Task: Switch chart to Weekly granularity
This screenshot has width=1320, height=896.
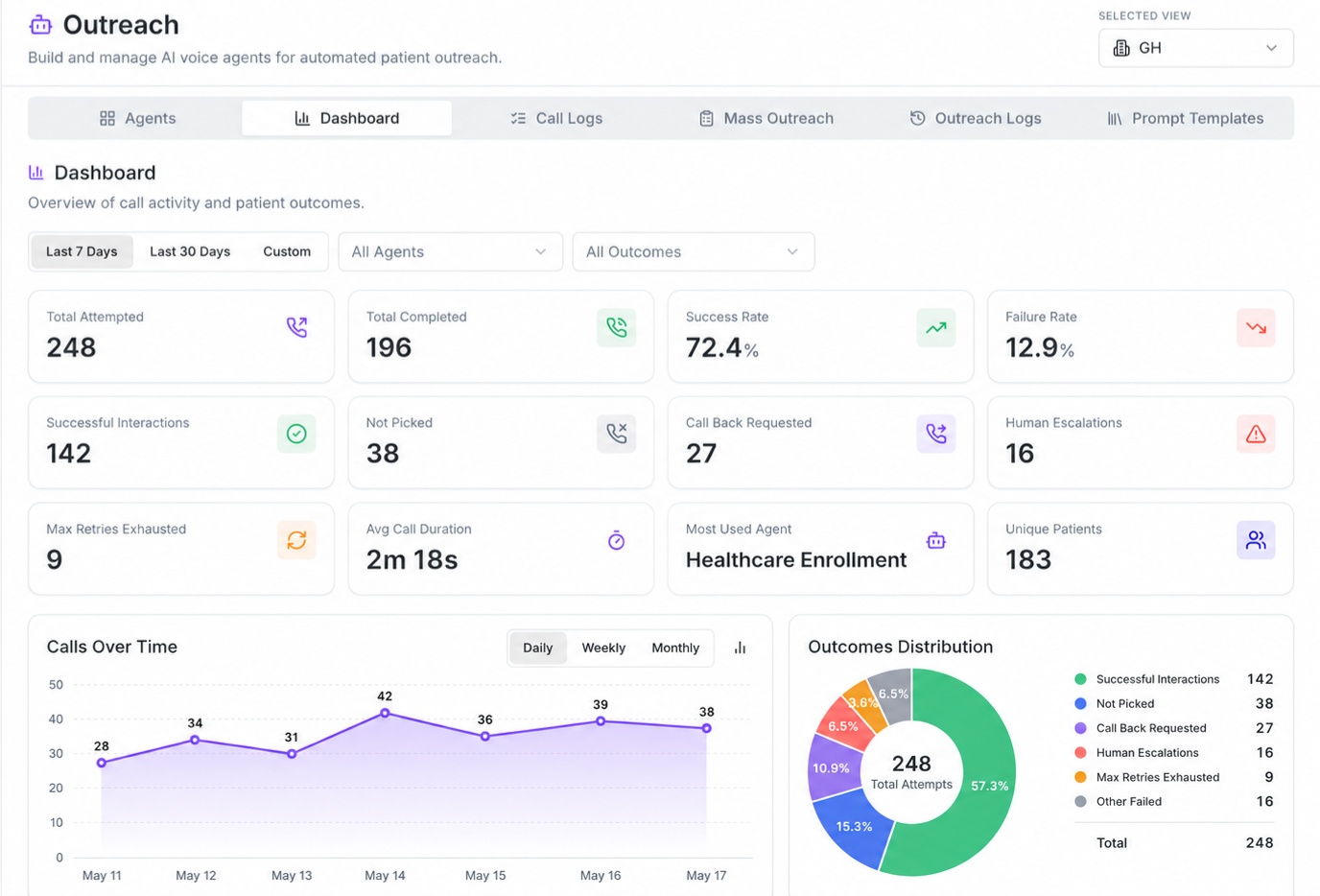Action: click(603, 648)
